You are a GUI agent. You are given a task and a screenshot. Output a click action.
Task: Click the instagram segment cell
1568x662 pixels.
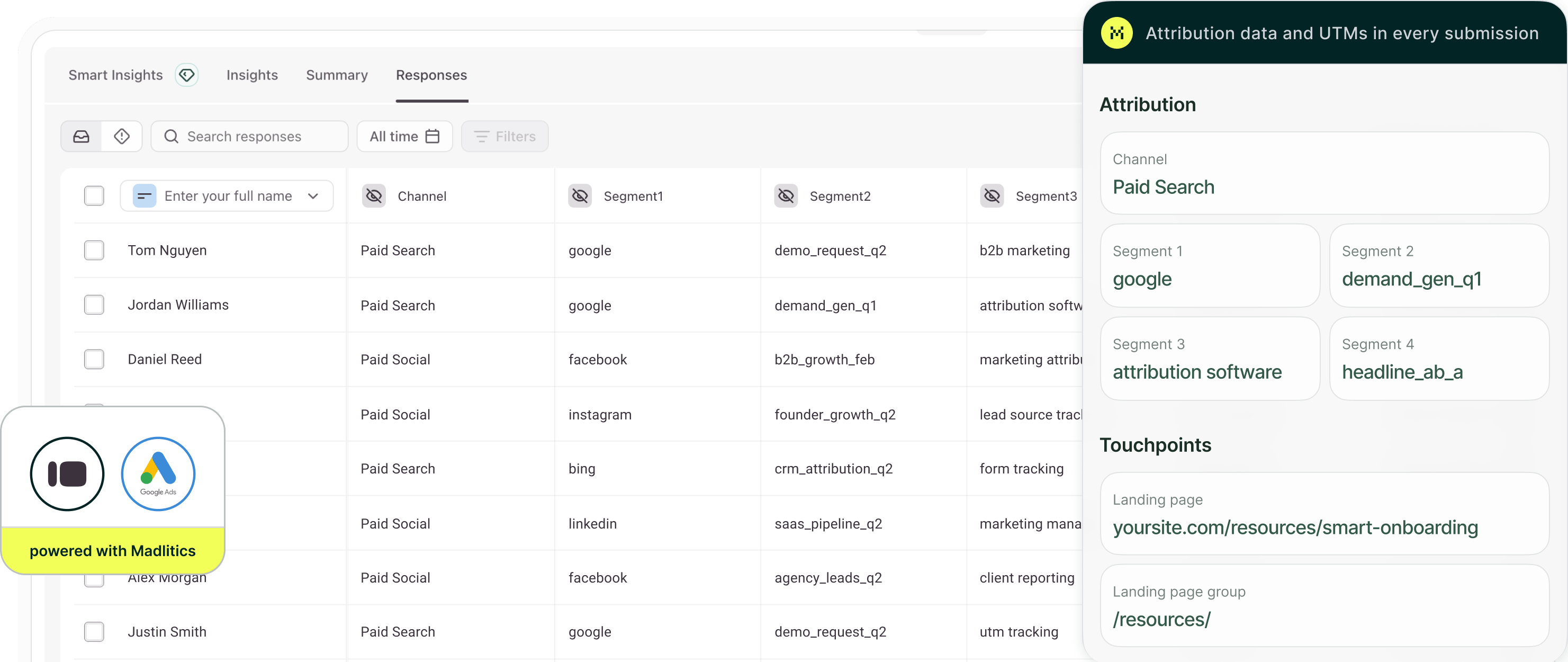(x=600, y=415)
